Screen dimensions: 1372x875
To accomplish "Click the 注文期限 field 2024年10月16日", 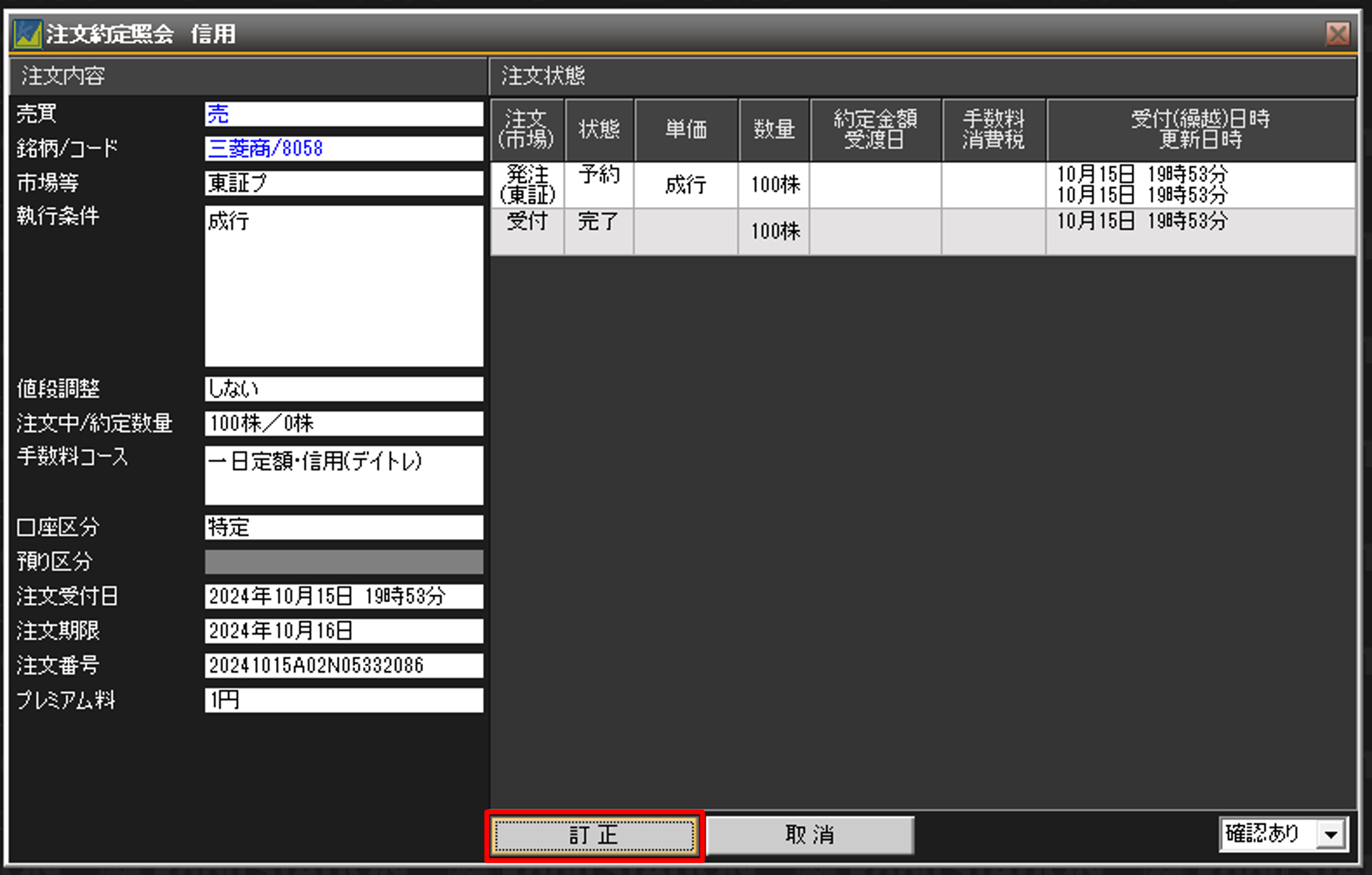I will [344, 630].
